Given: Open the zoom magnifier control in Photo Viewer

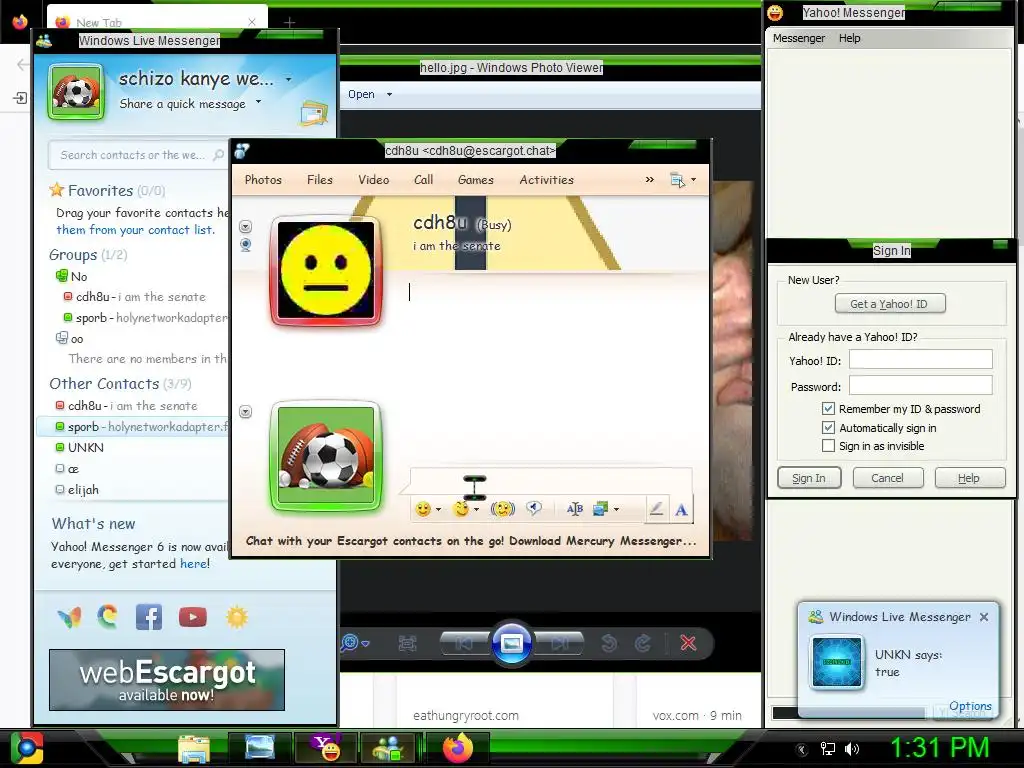Looking at the screenshot, I should [x=354, y=643].
